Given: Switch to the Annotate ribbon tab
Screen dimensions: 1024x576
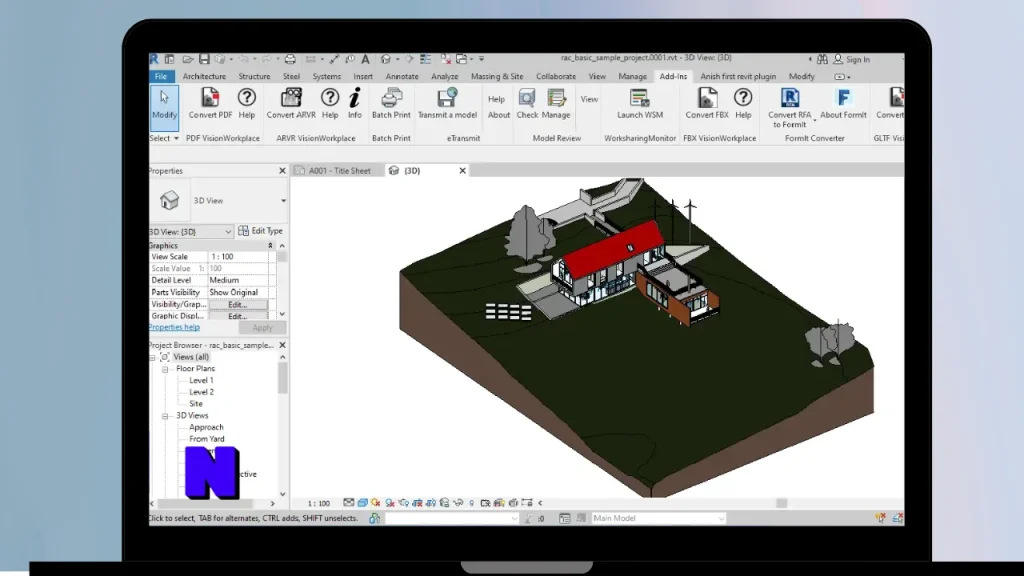Looking at the screenshot, I should (402, 76).
